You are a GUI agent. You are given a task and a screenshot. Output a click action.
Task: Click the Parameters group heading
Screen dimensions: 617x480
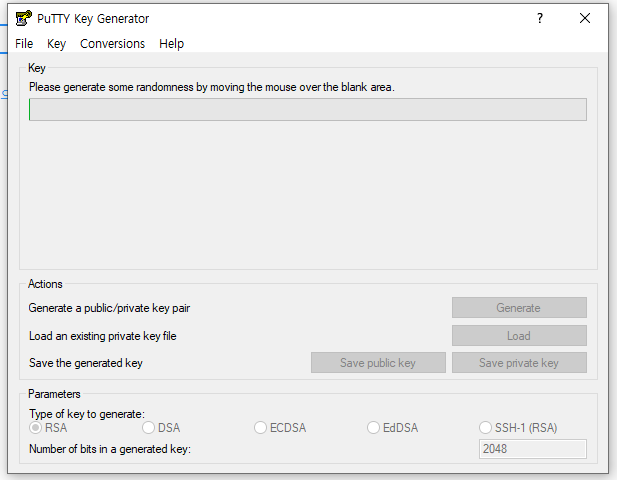click(x=54, y=394)
